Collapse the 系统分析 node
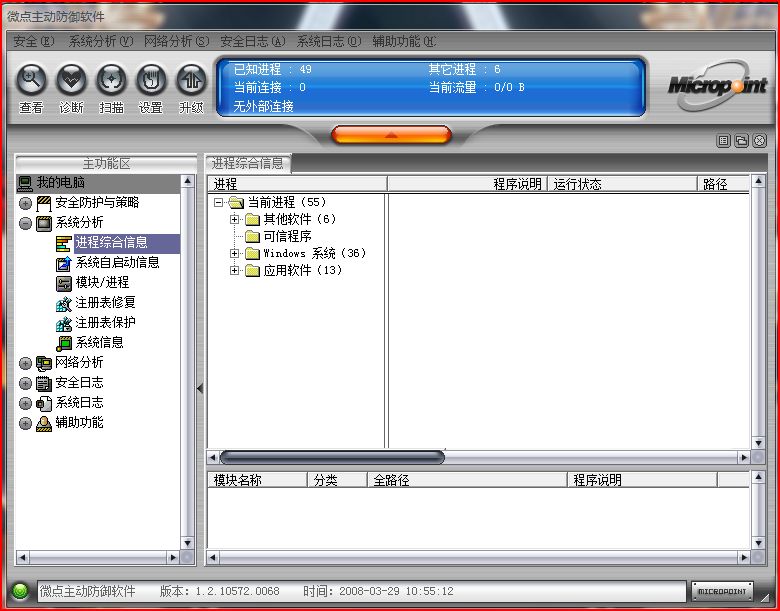The width and height of the screenshot is (780, 611). click(x=25, y=223)
